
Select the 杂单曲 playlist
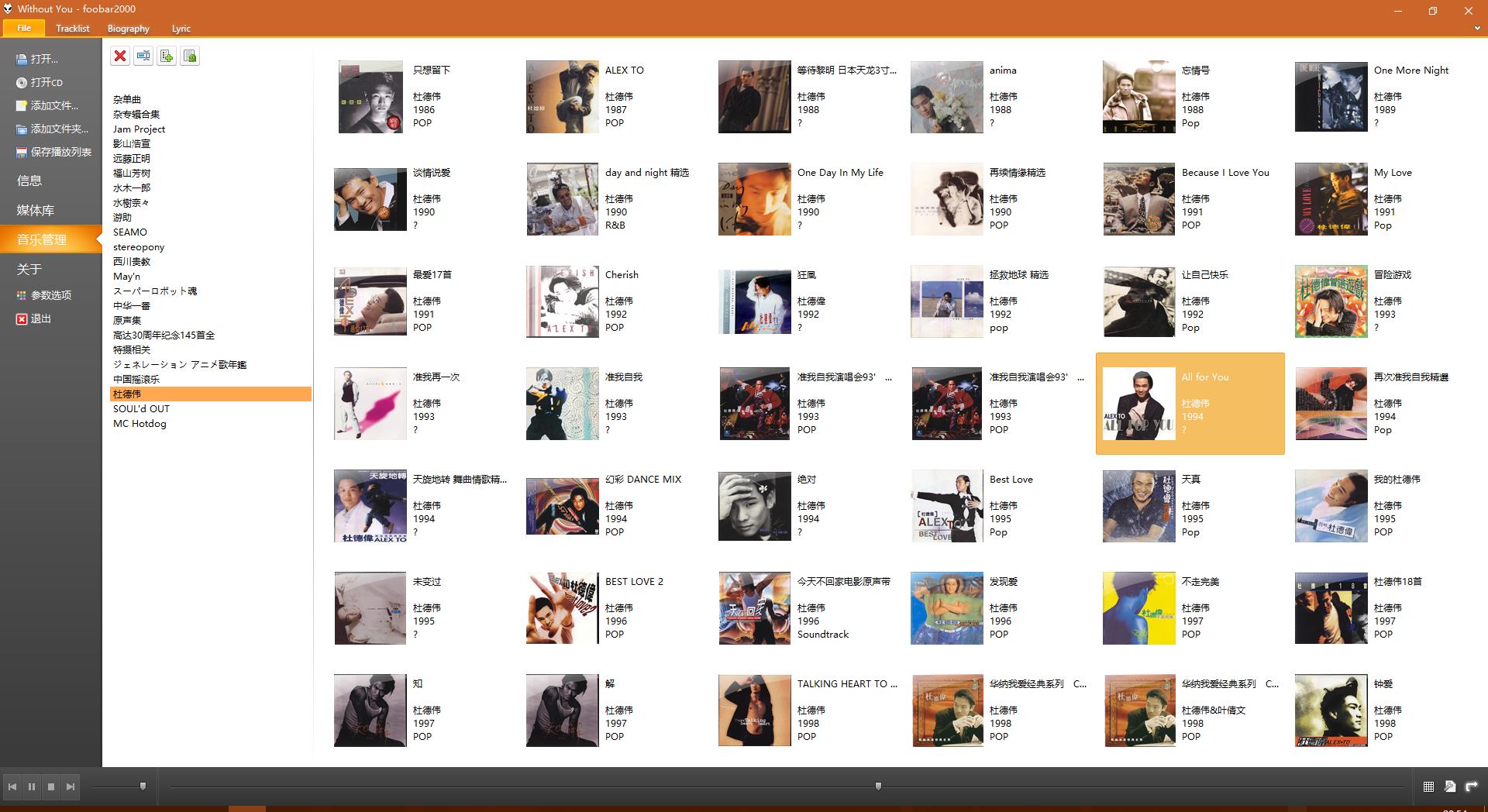(x=127, y=99)
